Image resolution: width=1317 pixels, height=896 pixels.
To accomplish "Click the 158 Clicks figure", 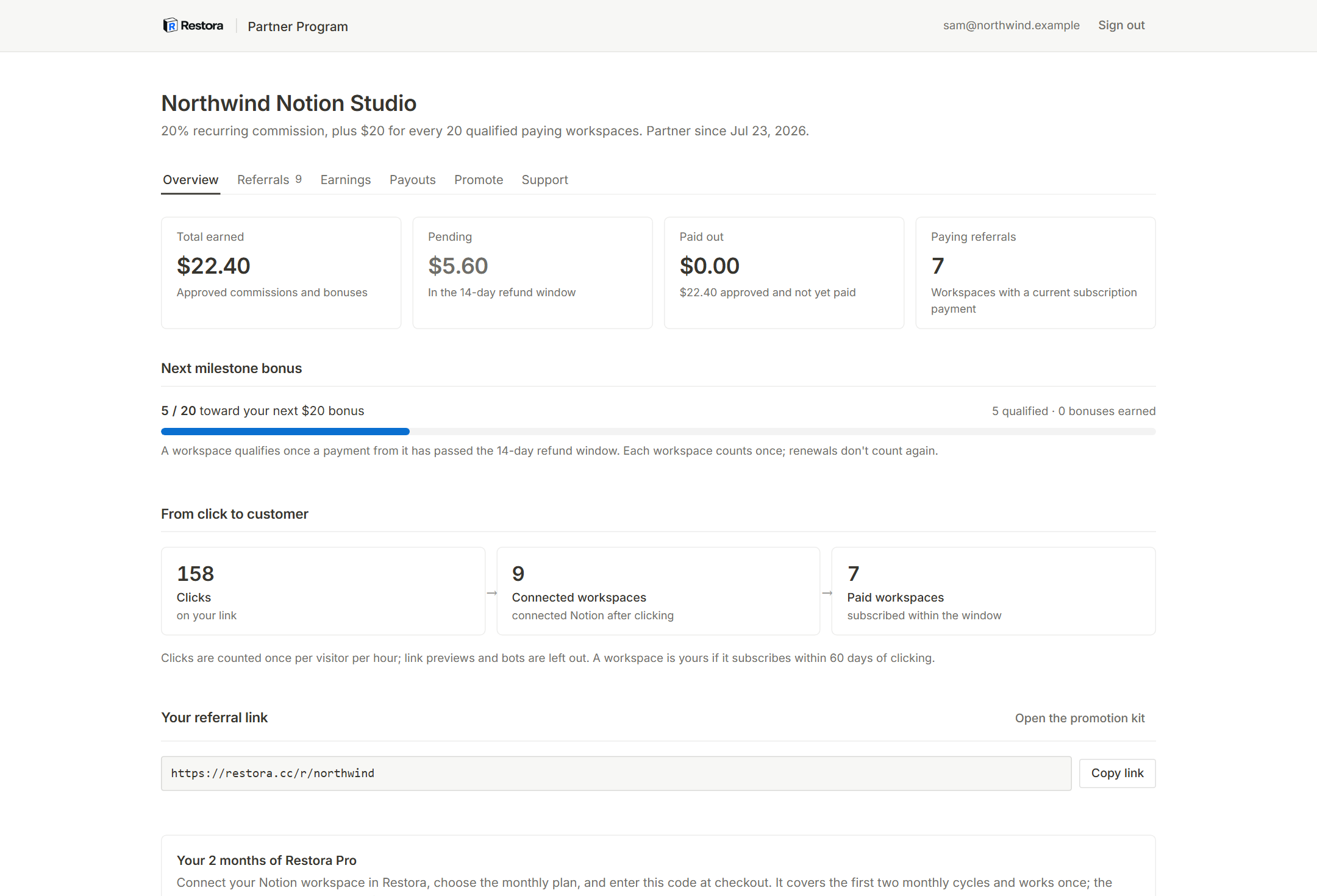I will tap(195, 574).
